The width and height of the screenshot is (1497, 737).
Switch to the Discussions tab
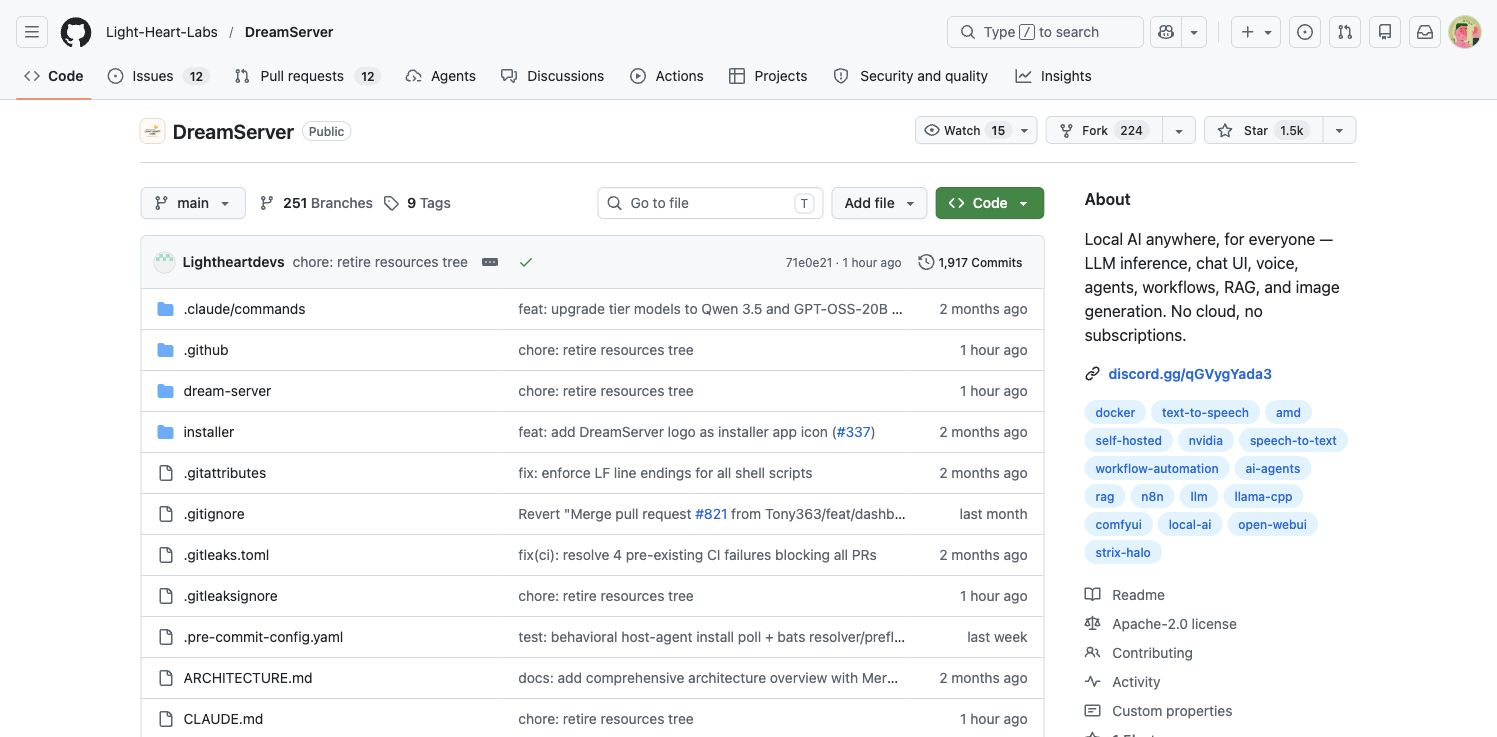(553, 76)
